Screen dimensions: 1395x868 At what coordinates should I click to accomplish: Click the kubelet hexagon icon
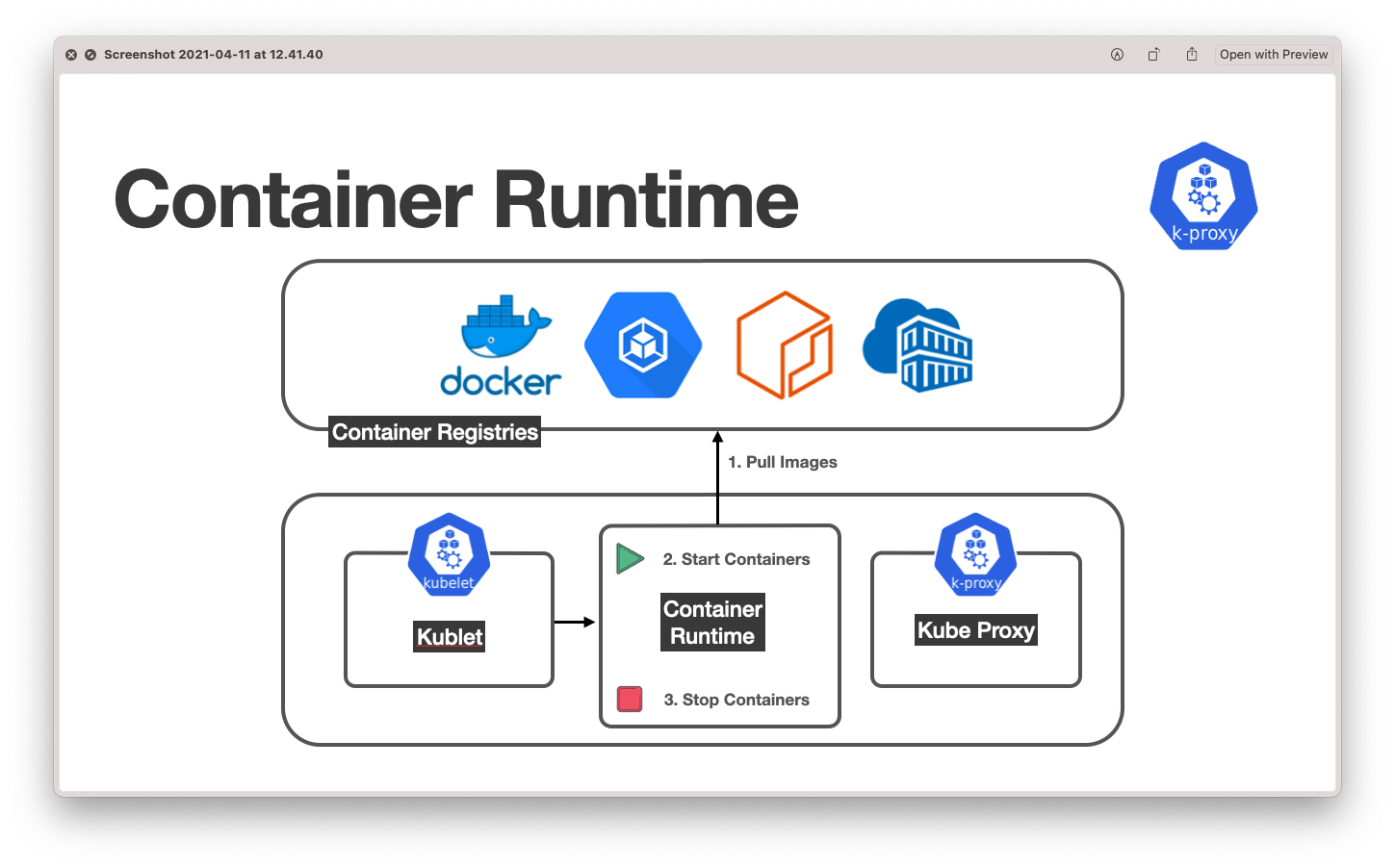[x=450, y=554]
